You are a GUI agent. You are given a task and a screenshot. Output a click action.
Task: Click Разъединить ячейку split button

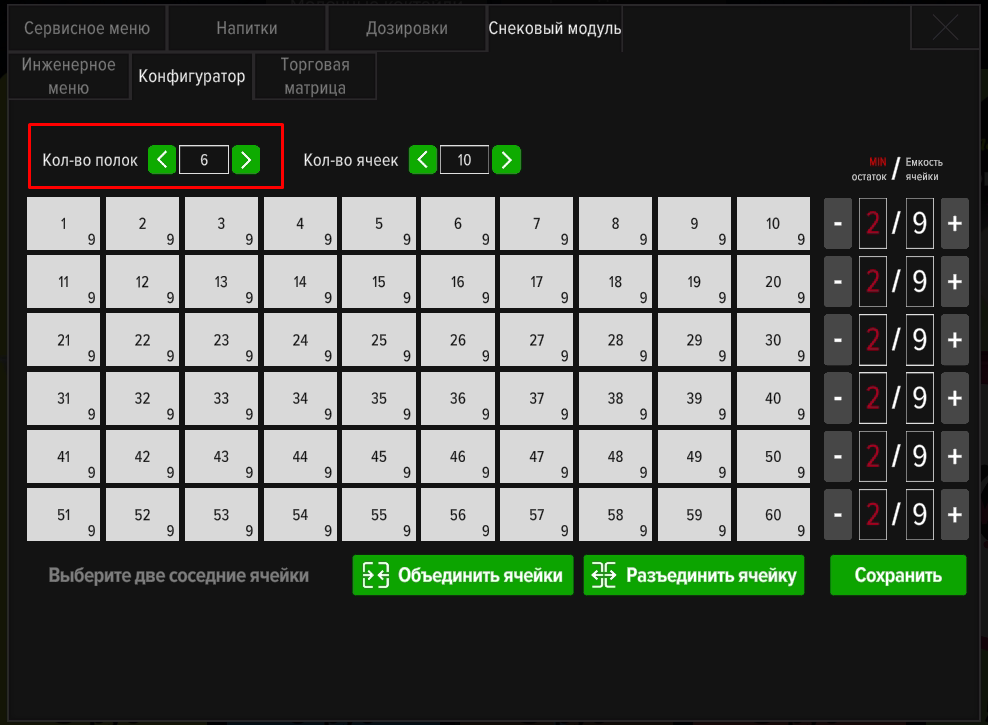pos(694,575)
